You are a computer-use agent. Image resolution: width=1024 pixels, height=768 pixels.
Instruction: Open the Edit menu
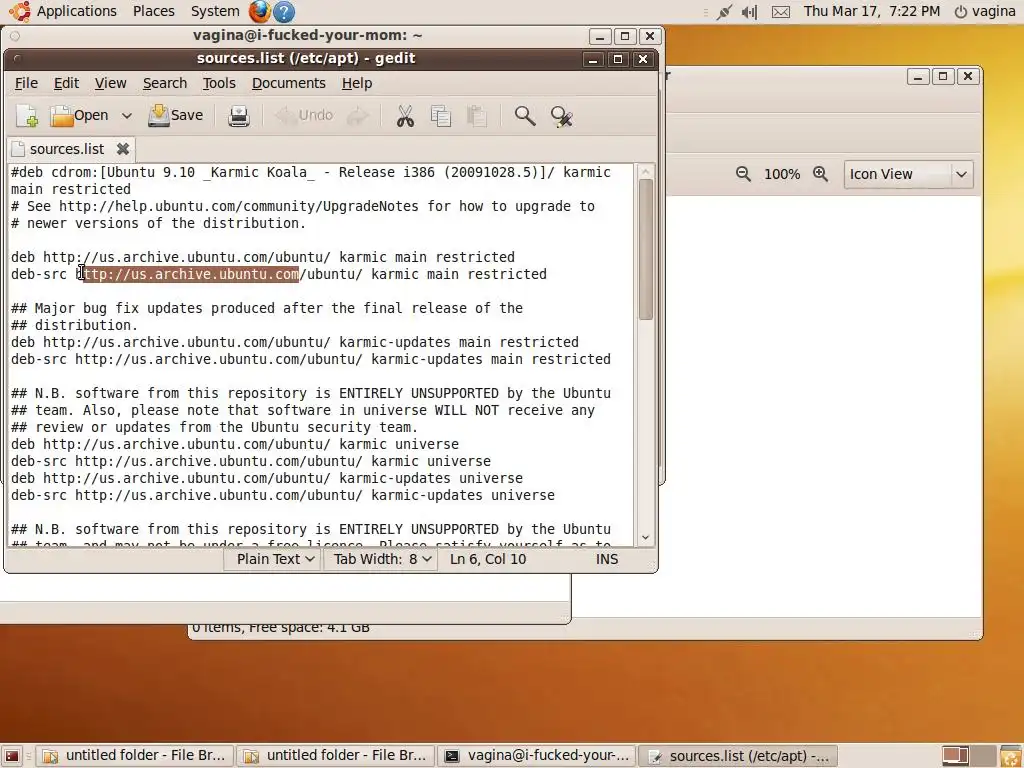tap(66, 84)
